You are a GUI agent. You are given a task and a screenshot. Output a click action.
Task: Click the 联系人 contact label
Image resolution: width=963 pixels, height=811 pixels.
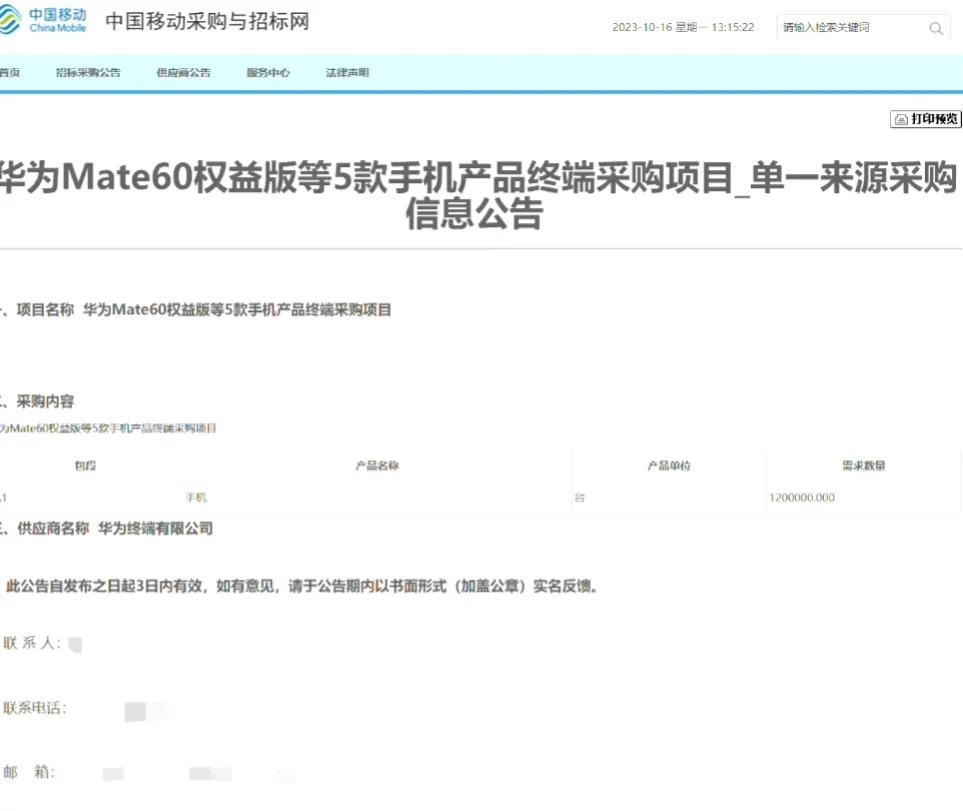tap(32, 643)
